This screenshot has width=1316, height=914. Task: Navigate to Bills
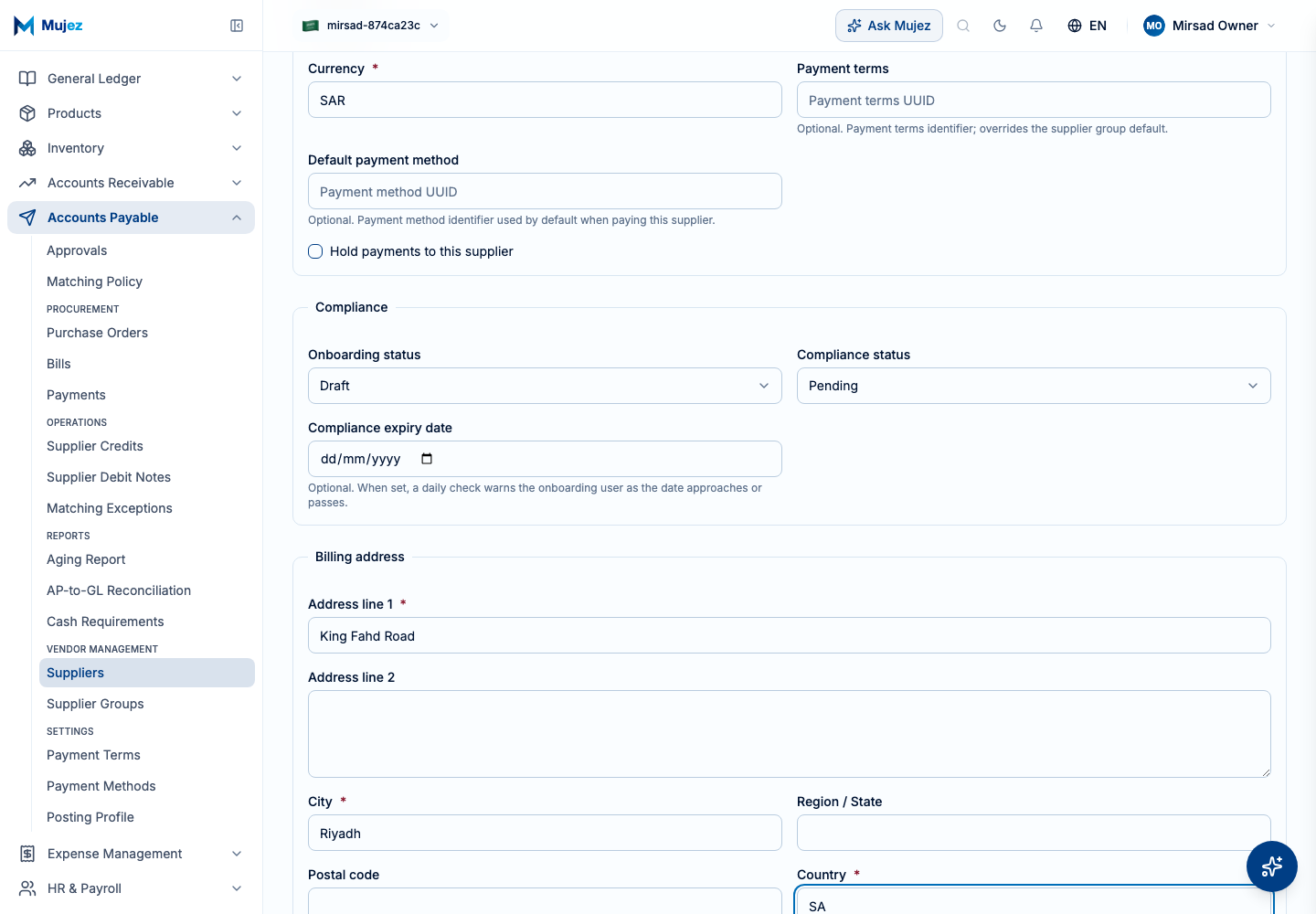pyautogui.click(x=147, y=364)
